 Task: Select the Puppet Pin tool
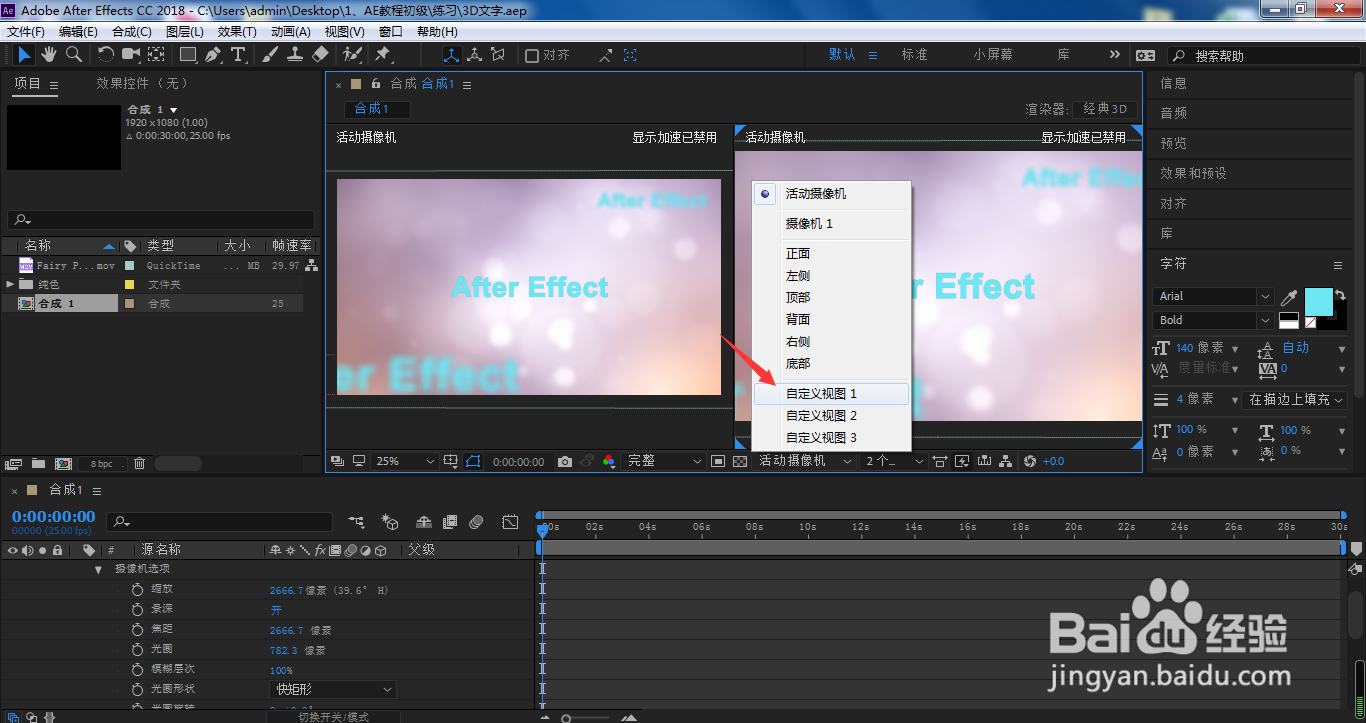point(383,54)
